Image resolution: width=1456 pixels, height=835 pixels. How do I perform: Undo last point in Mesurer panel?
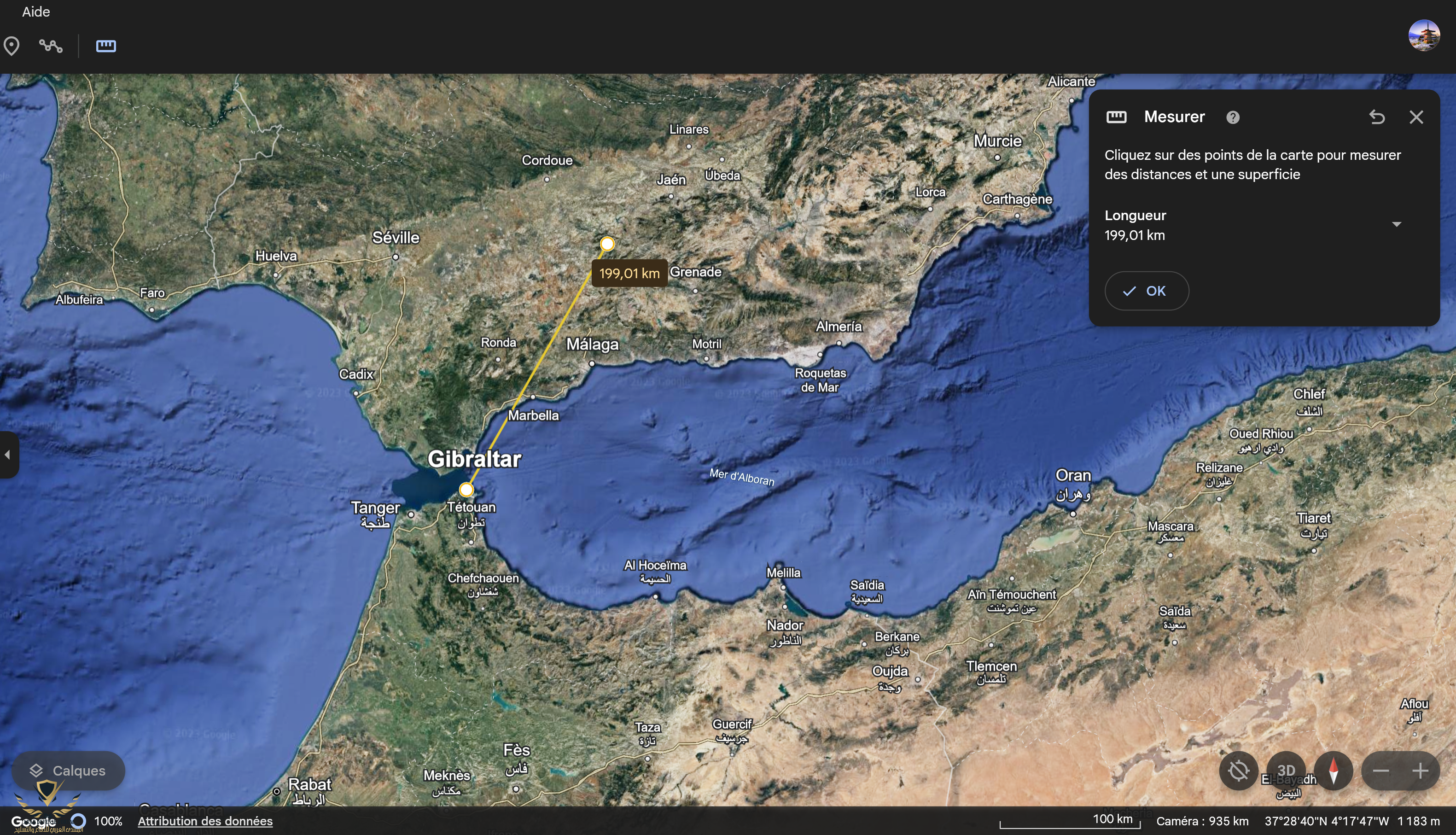pyautogui.click(x=1377, y=117)
